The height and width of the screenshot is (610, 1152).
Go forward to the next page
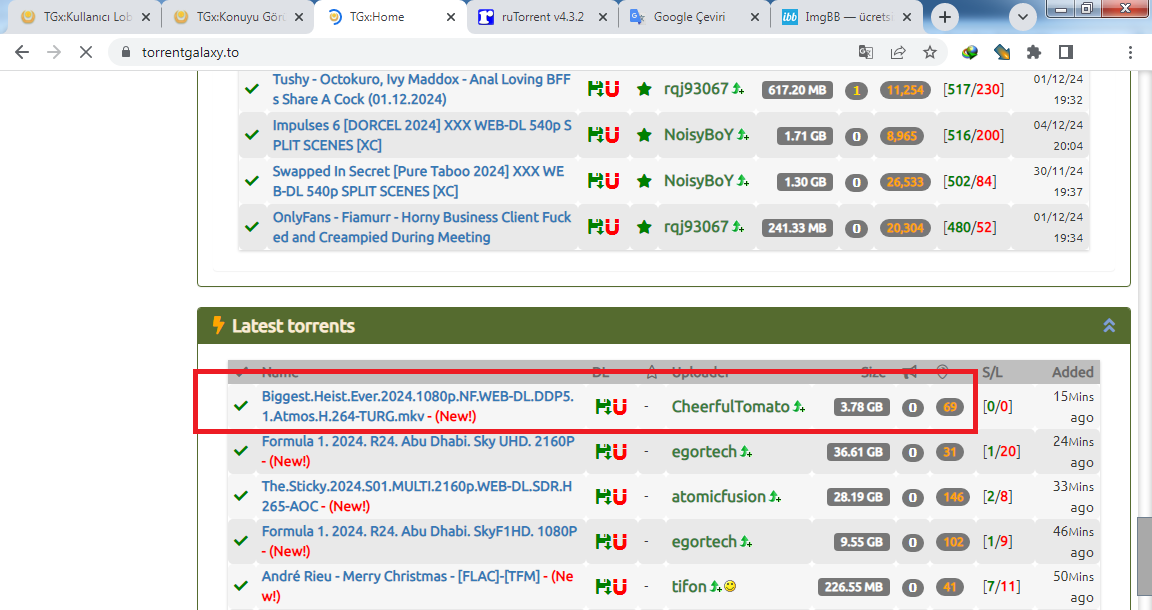[54, 52]
